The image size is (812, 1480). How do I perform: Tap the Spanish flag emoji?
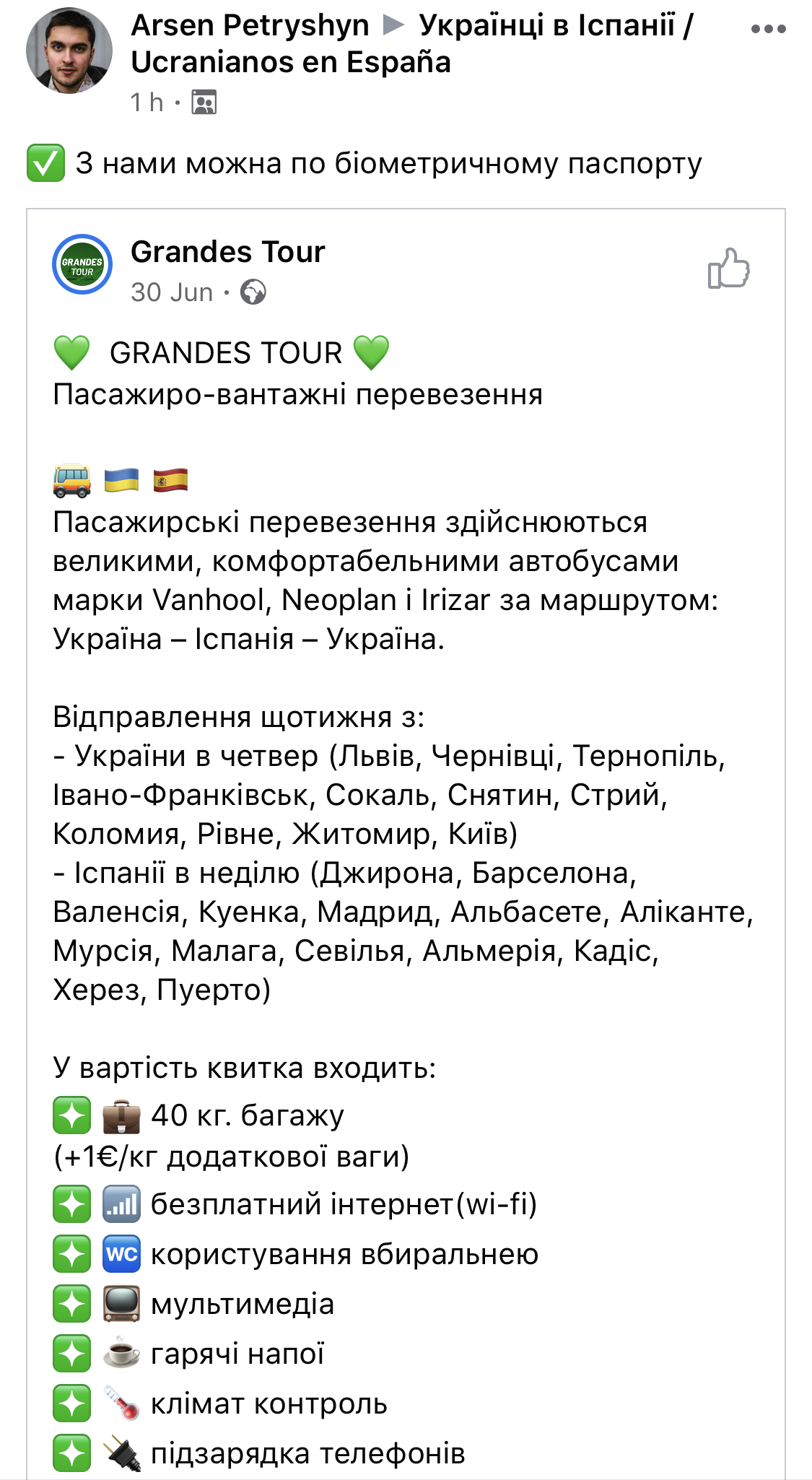tap(171, 480)
